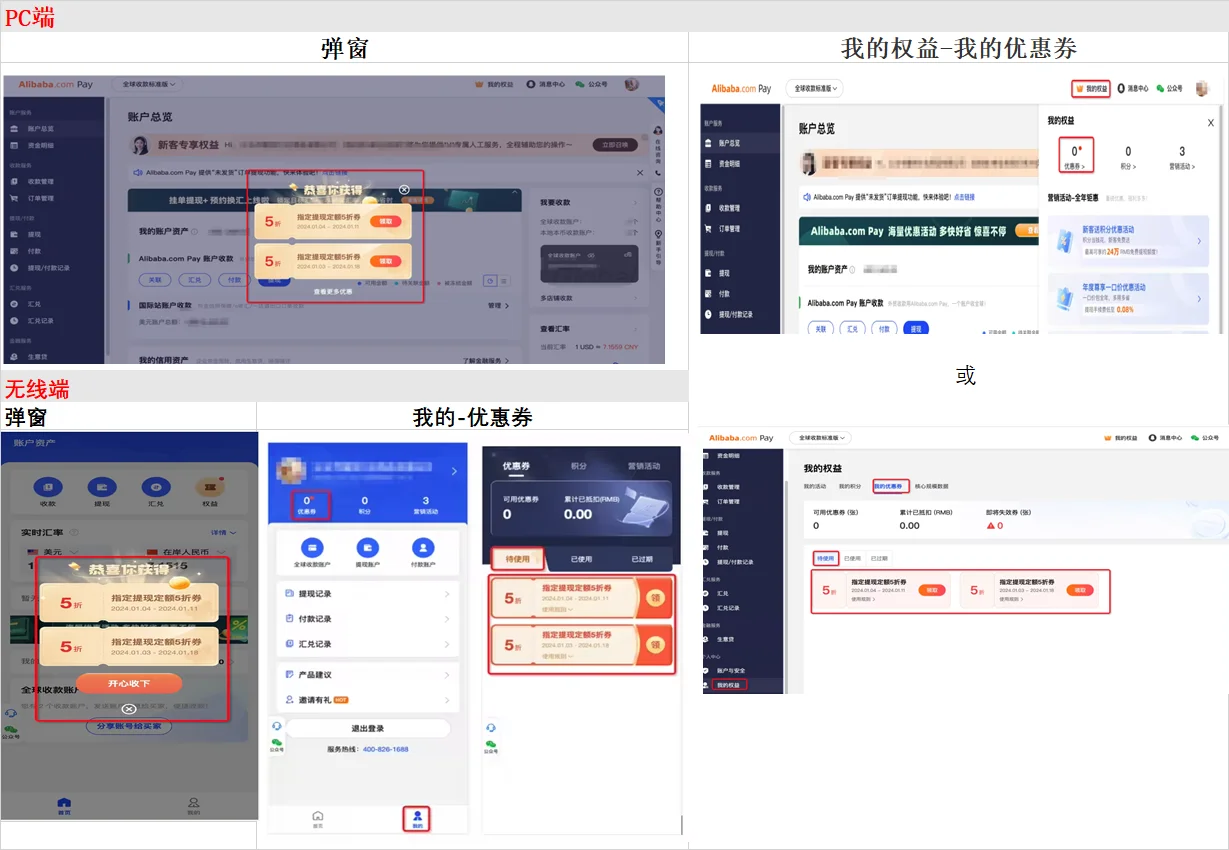Select 已使用 tab on mobile coupon page

pyautogui.click(x=580, y=559)
